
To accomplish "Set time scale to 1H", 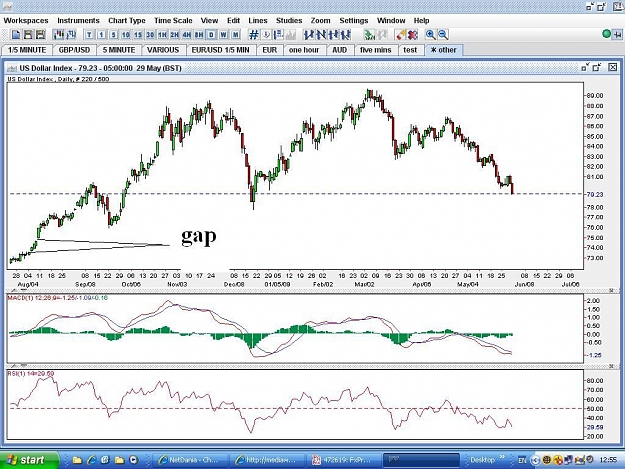I will (162, 35).
